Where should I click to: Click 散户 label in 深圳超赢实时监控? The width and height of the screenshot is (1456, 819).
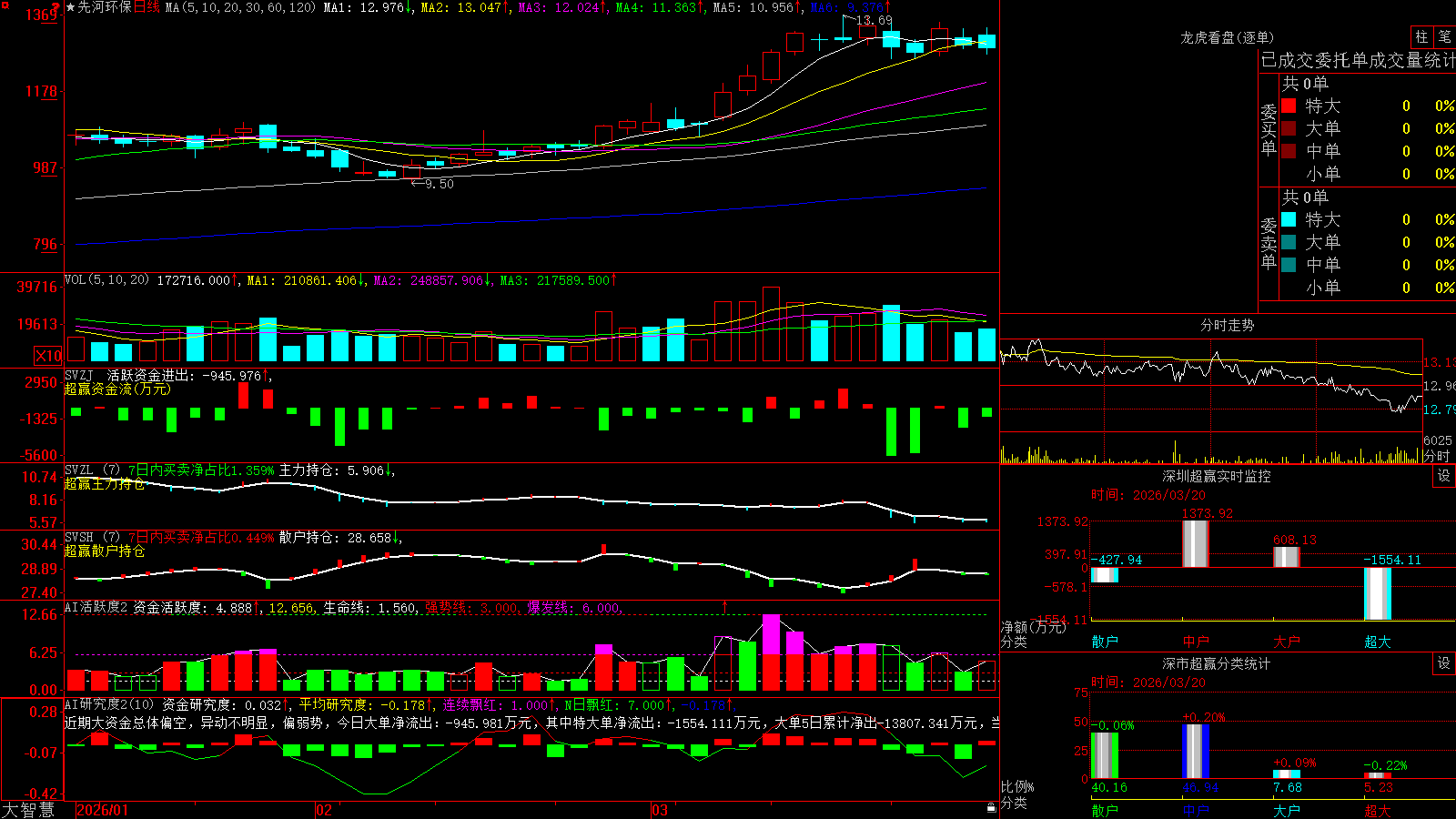coord(1105,642)
